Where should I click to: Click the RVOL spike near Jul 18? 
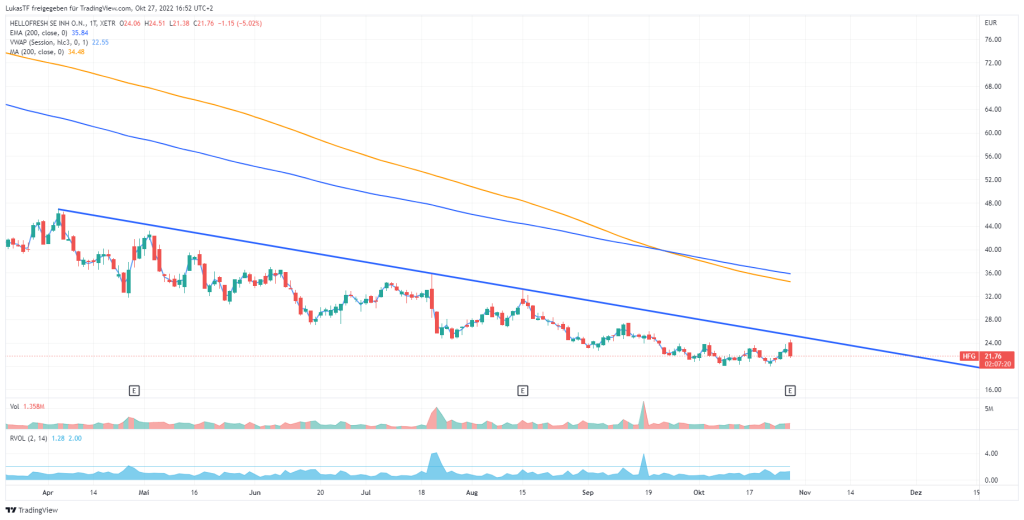[434, 461]
